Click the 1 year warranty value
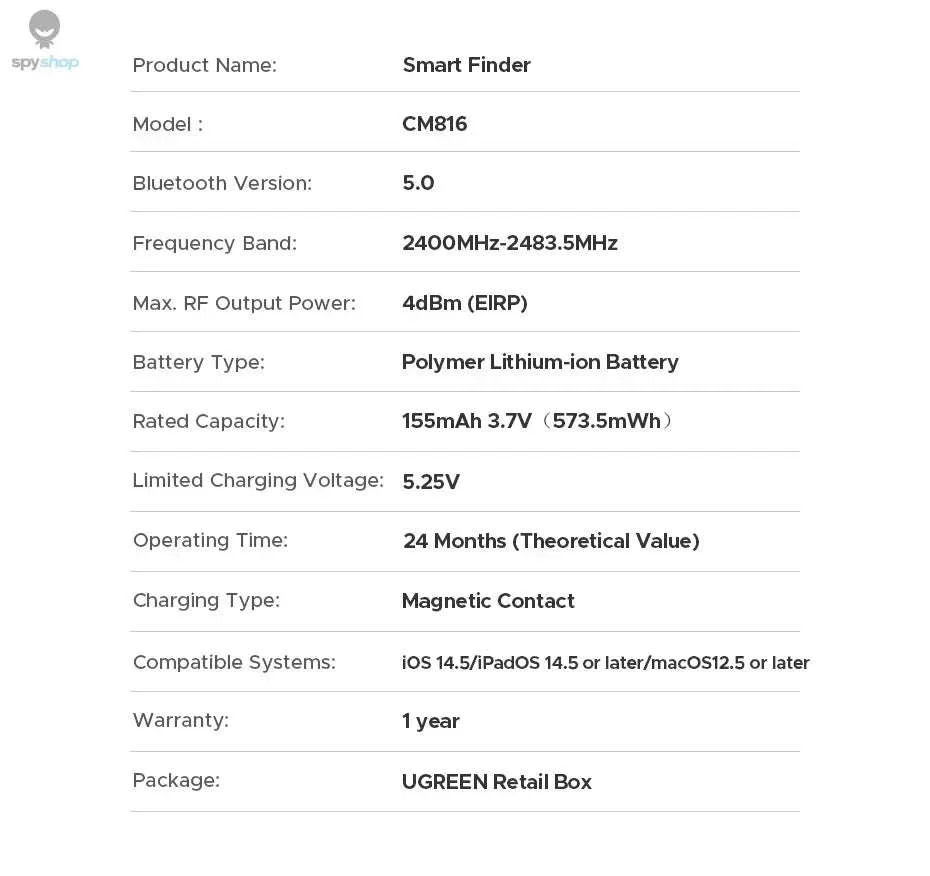 tap(431, 721)
